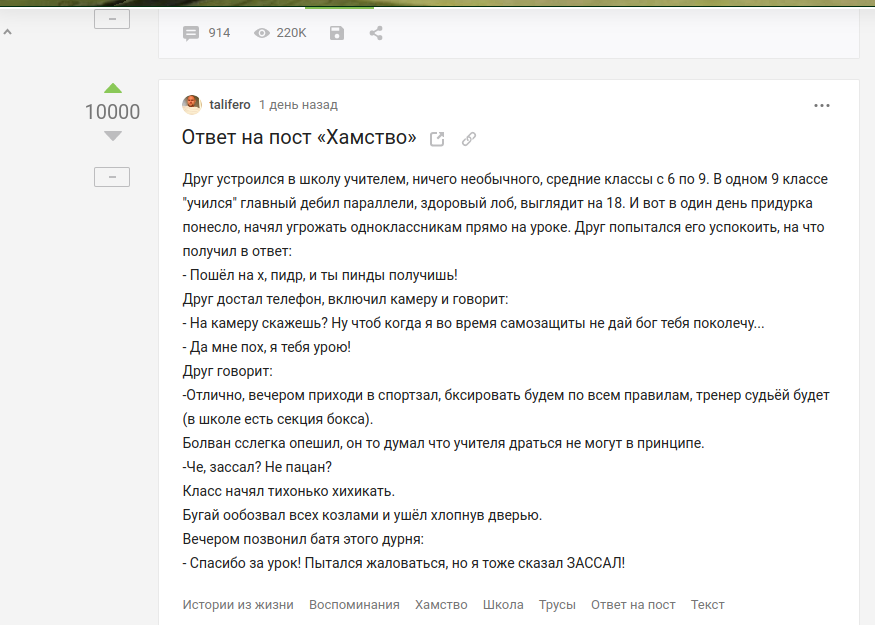The width and height of the screenshot is (875, 625).
Task: Open the comments icon showing 914
Action: pyautogui.click(x=191, y=33)
